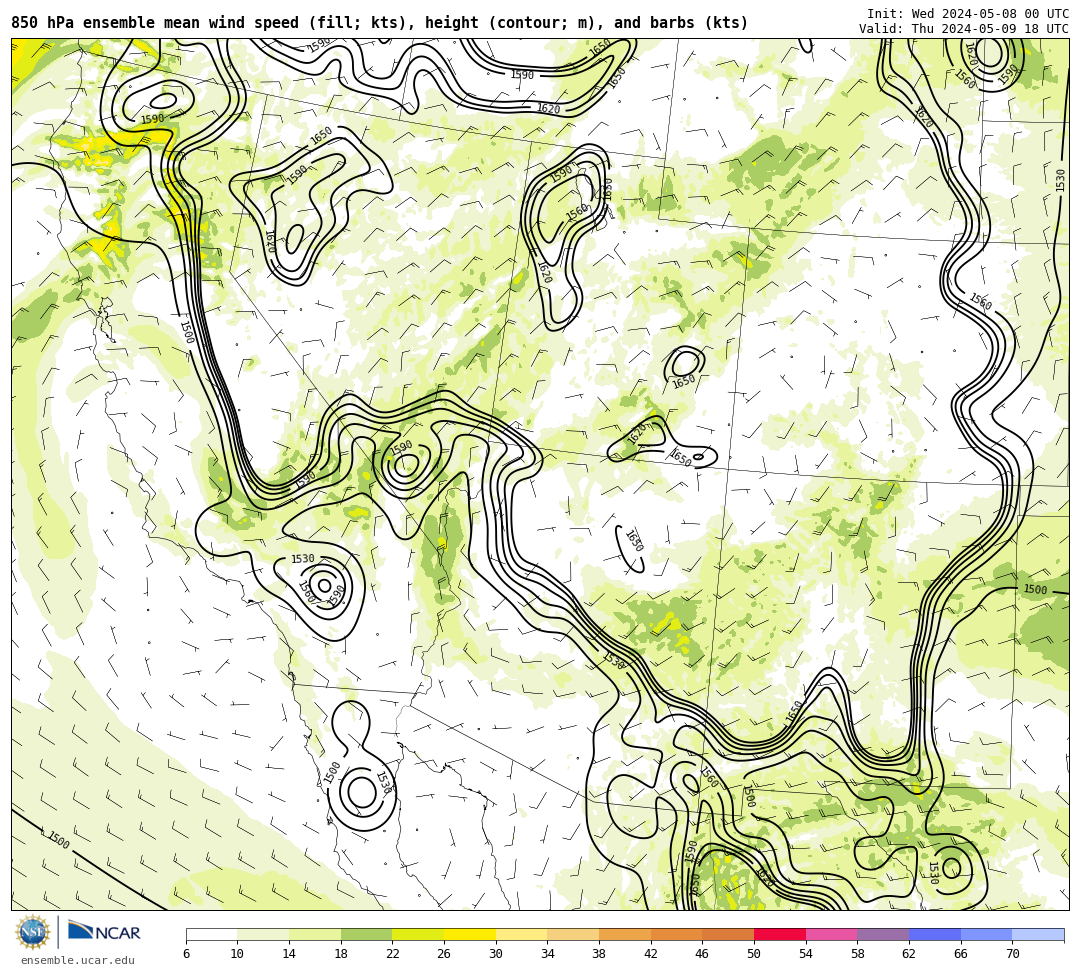Pick the red 50–54 kts colorbar segment
Viewport: 1080px width, 973px height.
pyautogui.click(x=780, y=934)
